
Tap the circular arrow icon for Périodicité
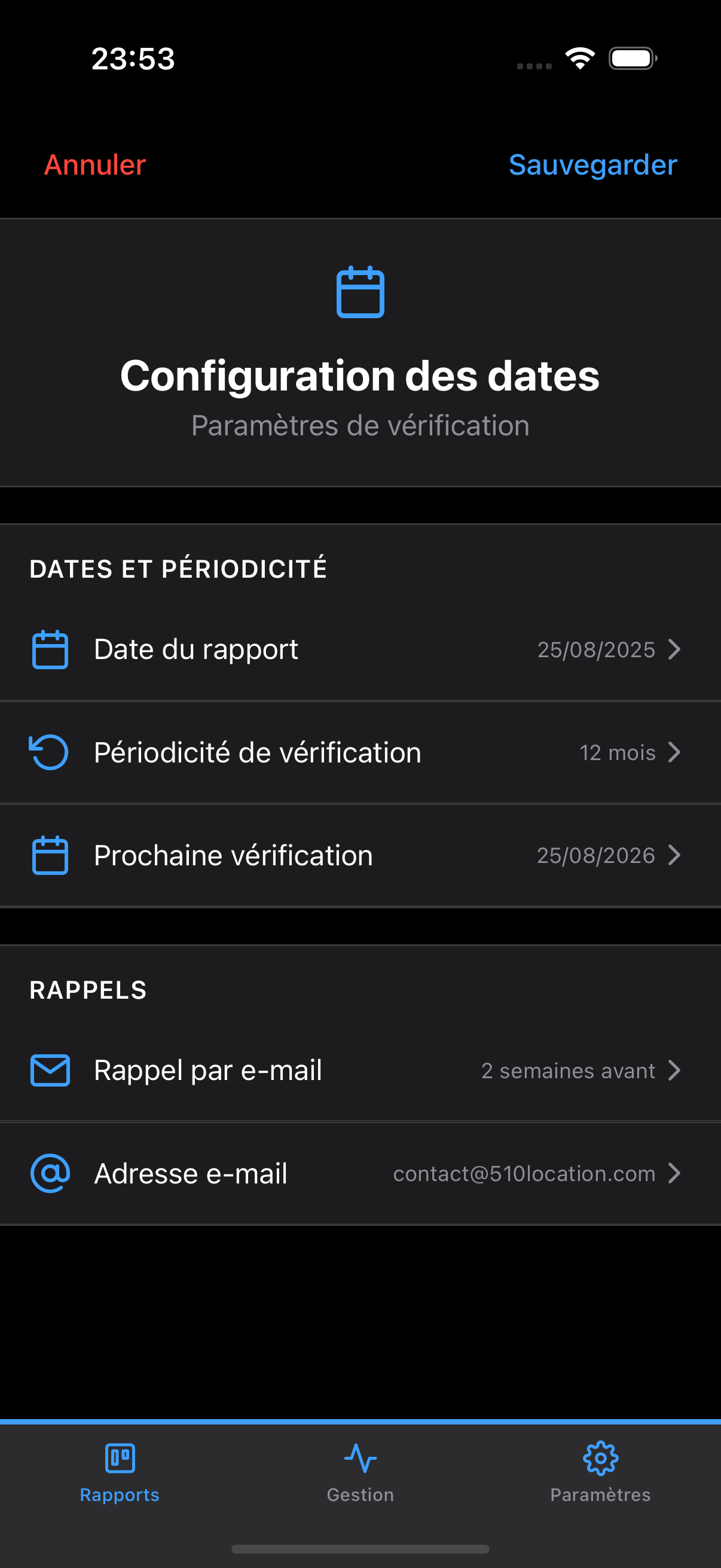[x=49, y=752]
